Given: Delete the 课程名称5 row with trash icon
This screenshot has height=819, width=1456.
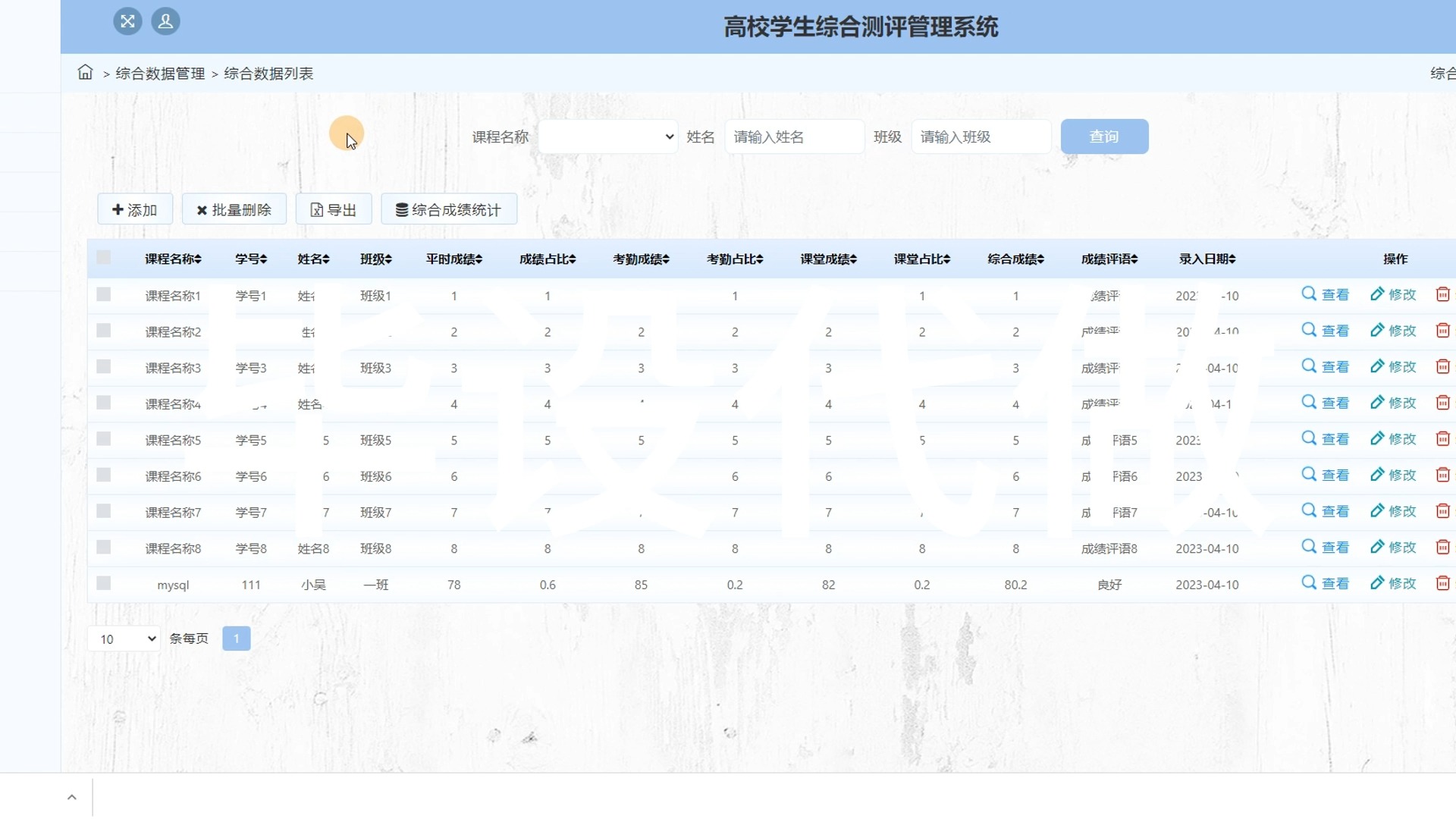Looking at the screenshot, I should coord(1442,439).
